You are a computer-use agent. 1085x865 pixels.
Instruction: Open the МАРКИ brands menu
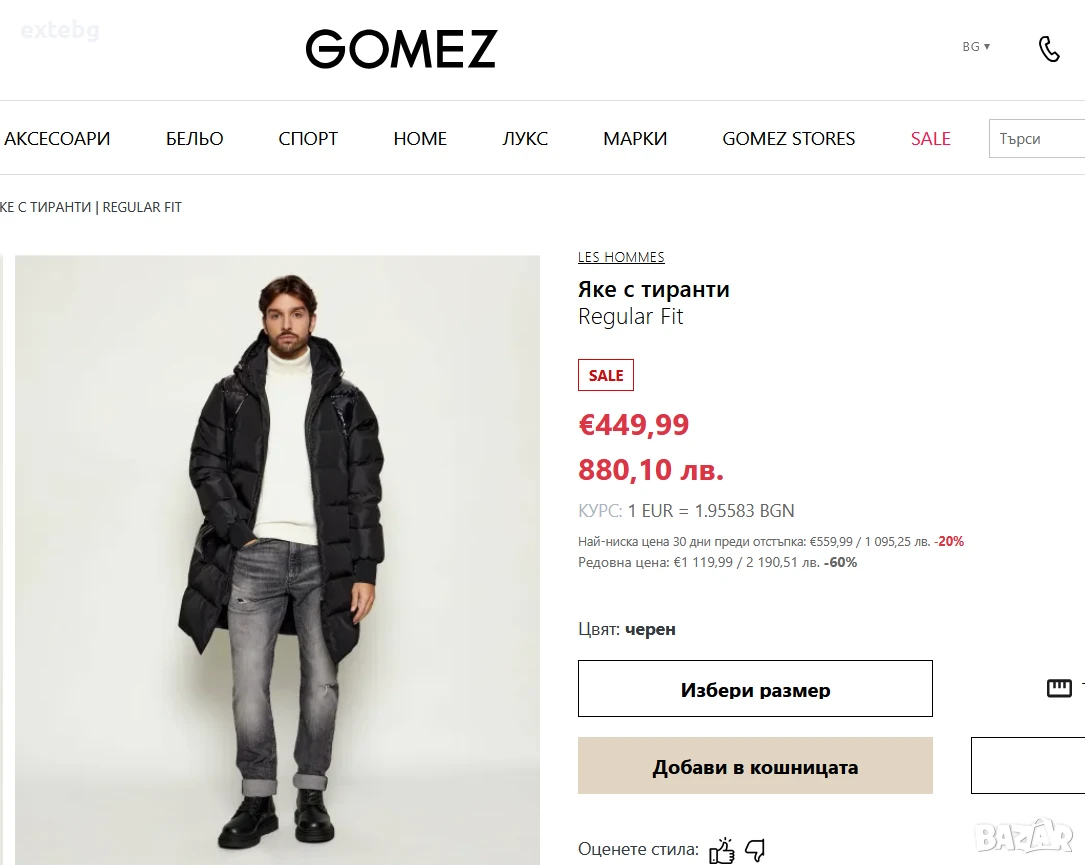(635, 138)
